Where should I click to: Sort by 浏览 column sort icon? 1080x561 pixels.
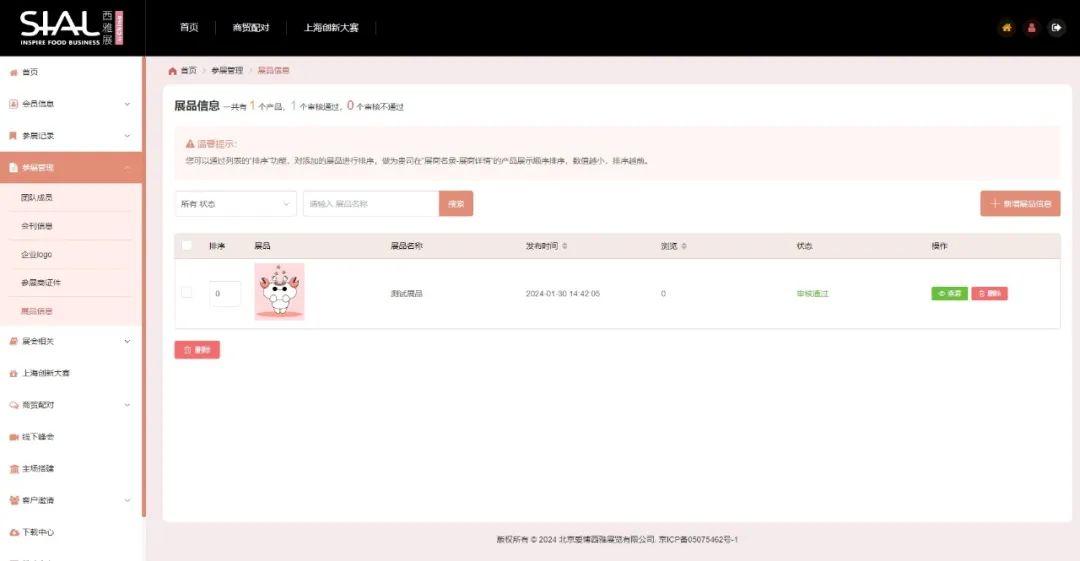pyautogui.click(x=684, y=246)
